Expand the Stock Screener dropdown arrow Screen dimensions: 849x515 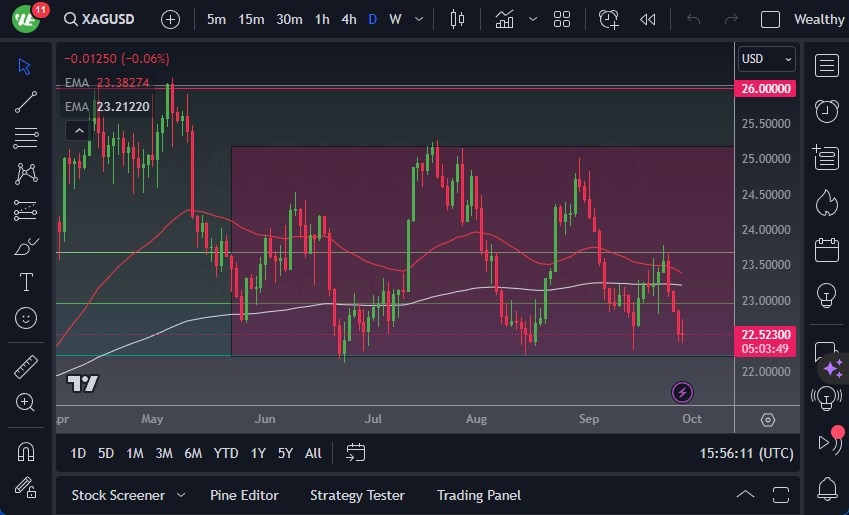click(x=181, y=495)
